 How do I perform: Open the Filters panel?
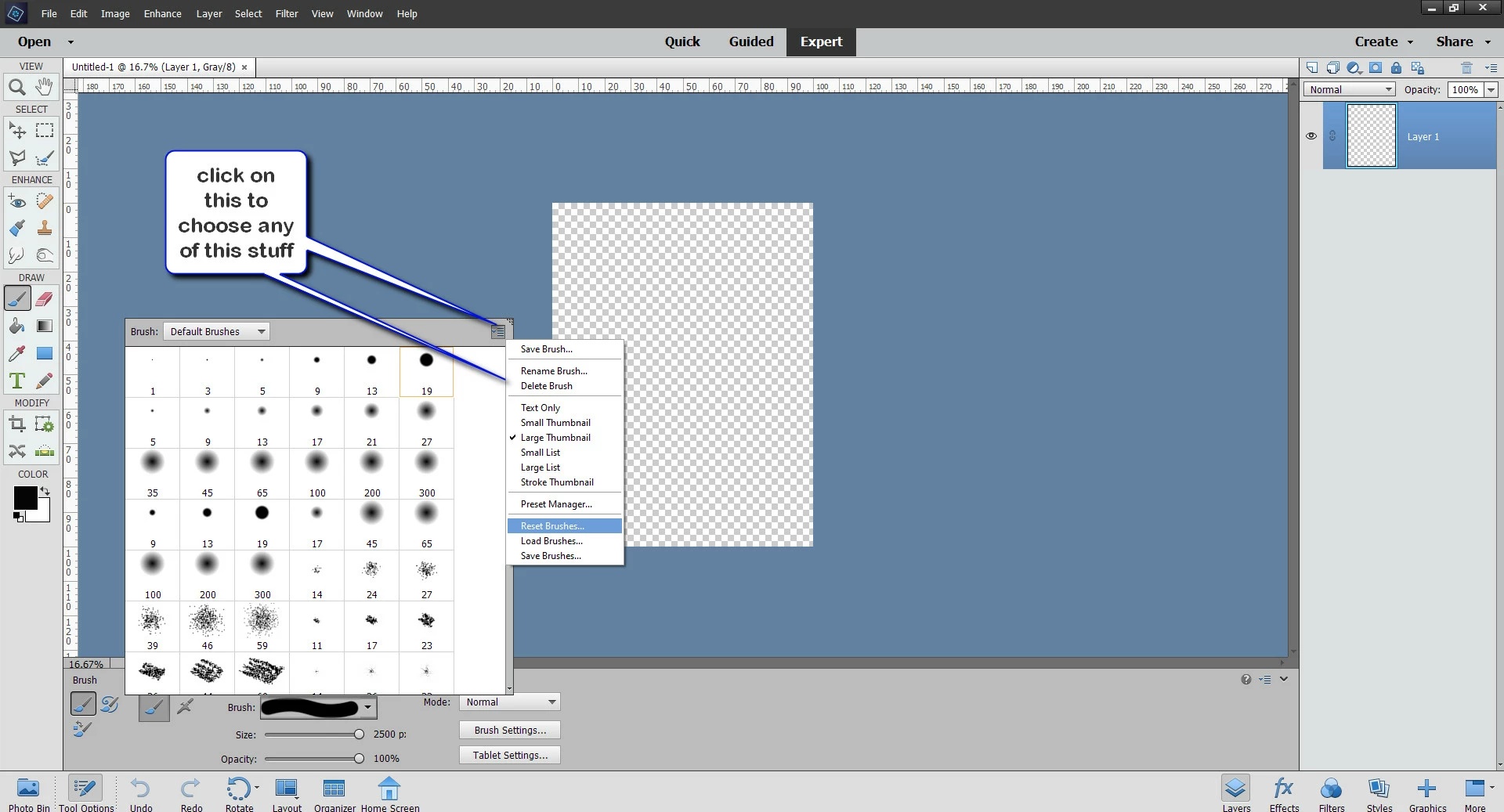point(1331,793)
